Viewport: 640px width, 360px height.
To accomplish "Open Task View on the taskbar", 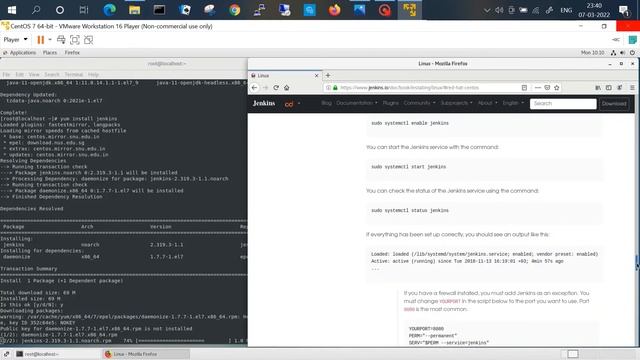I will point(84,10).
